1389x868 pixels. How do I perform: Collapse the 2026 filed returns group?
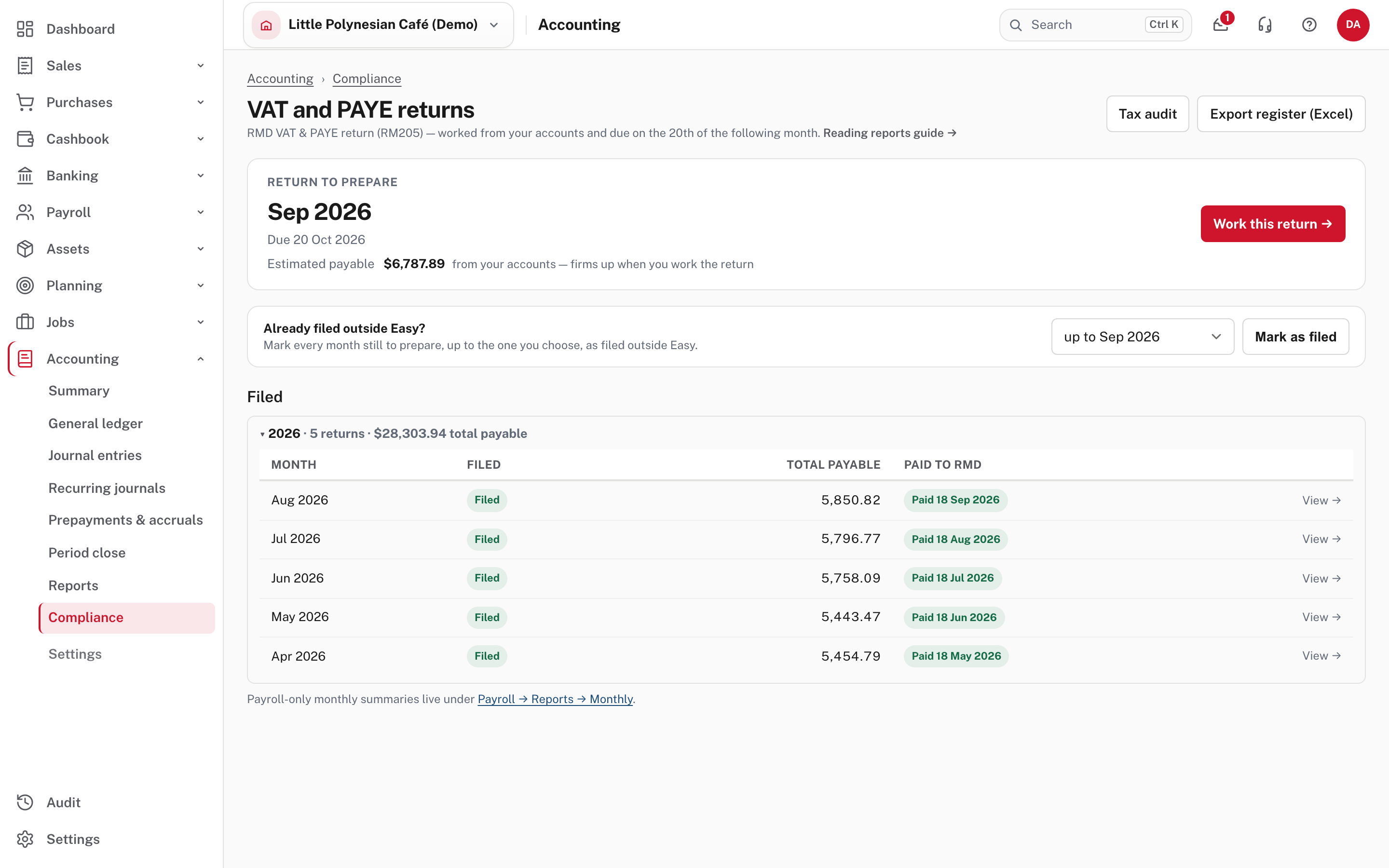(x=262, y=434)
